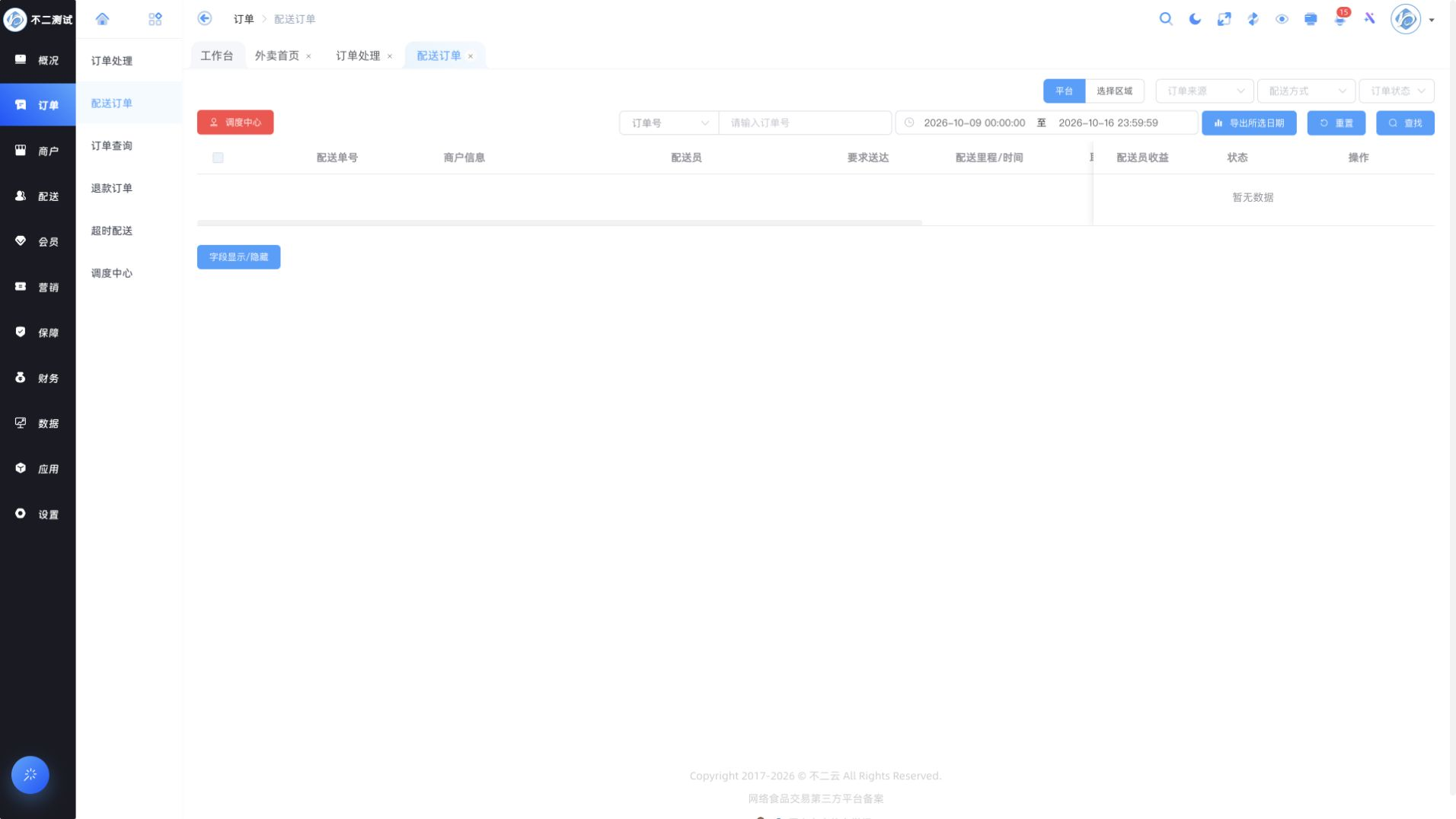Open notifications bell with badge 15
This screenshot has height=819, width=1456.
[1340, 18]
